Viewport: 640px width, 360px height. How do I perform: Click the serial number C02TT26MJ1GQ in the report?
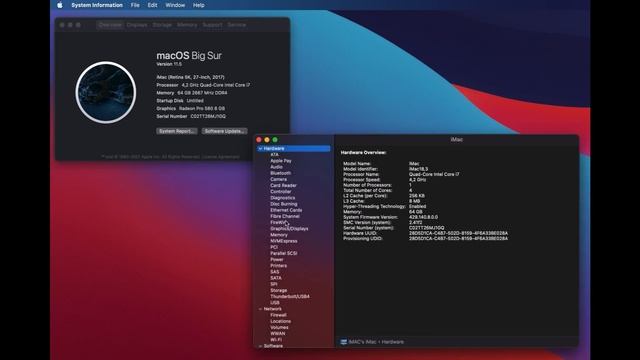pos(427,228)
